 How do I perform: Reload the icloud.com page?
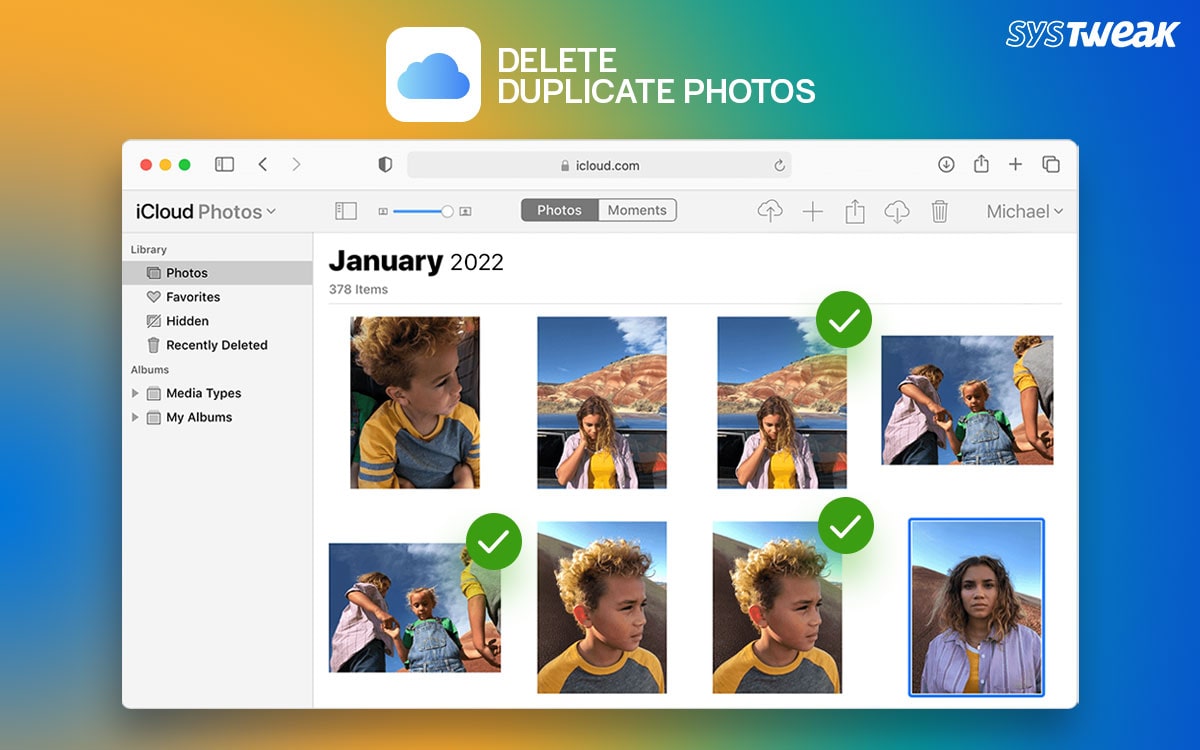(779, 165)
